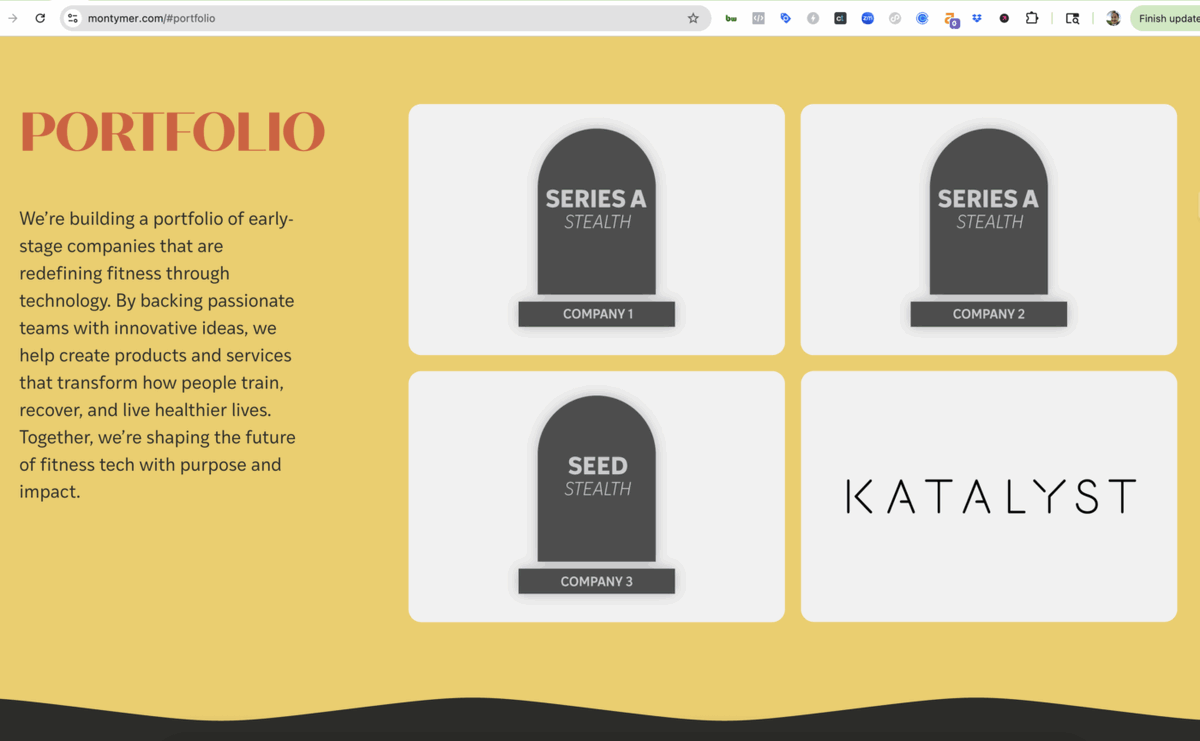Screen dimensions: 1200x741
Task: Open the Extensions puzzle-piece menu
Action: pos(1032,18)
